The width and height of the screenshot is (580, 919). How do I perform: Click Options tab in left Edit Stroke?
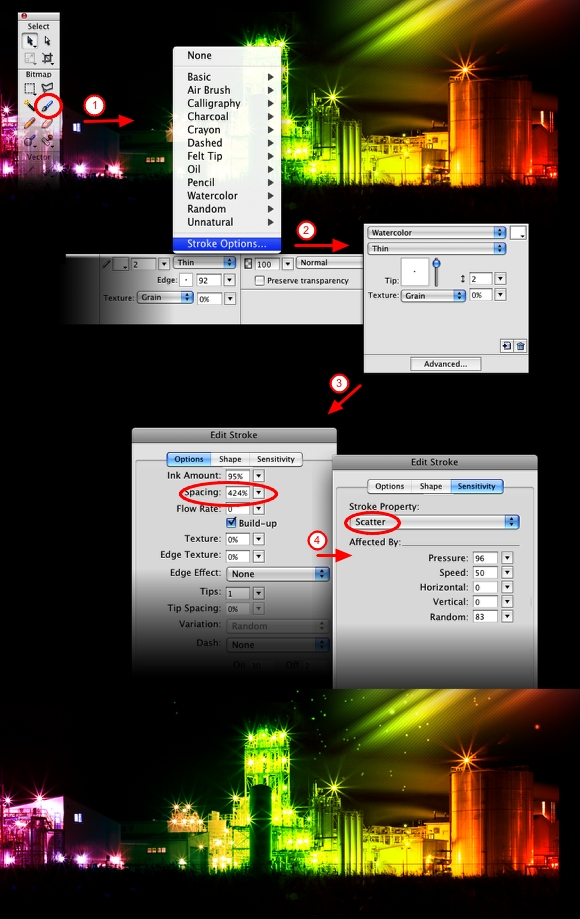[189, 460]
